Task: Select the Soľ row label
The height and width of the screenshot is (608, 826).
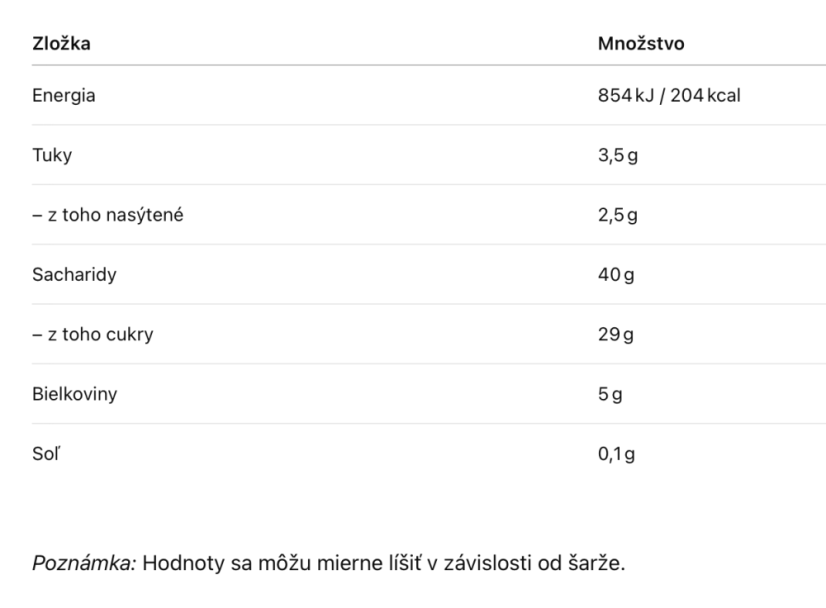Action: [46, 454]
